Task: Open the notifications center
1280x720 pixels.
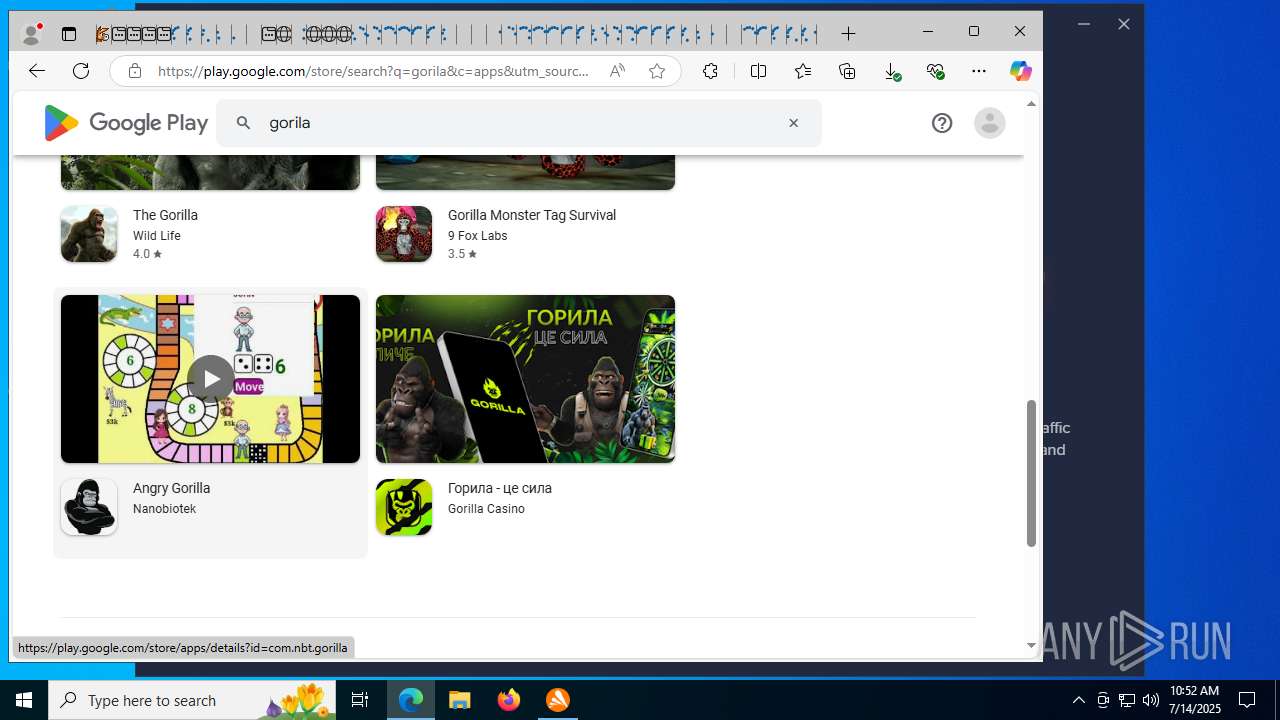Action: coord(1247,700)
